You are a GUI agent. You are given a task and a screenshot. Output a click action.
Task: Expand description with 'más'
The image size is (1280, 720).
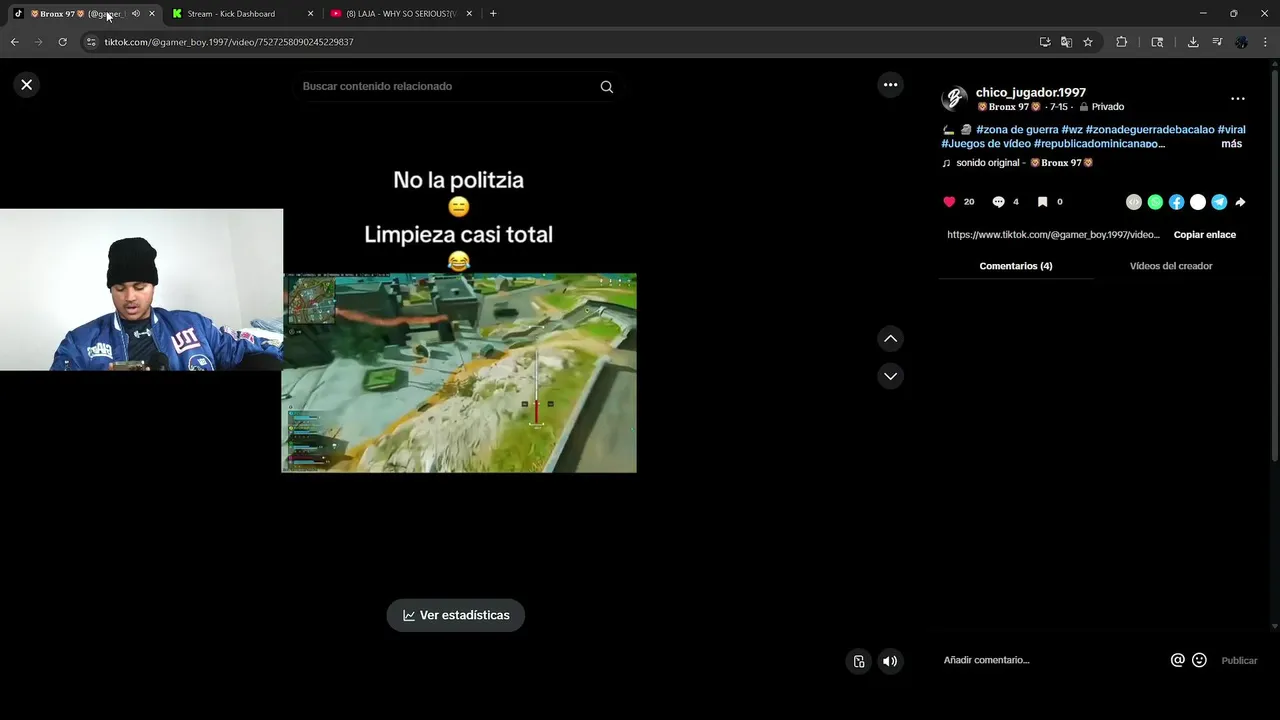(x=1231, y=144)
